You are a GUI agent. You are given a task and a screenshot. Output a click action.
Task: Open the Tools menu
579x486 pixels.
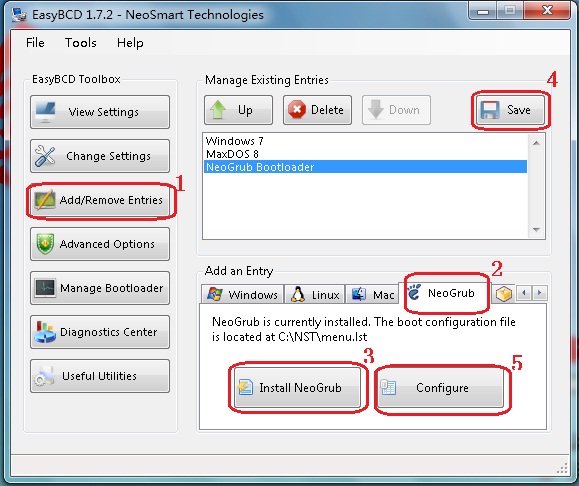pyautogui.click(x=80, y=43)
